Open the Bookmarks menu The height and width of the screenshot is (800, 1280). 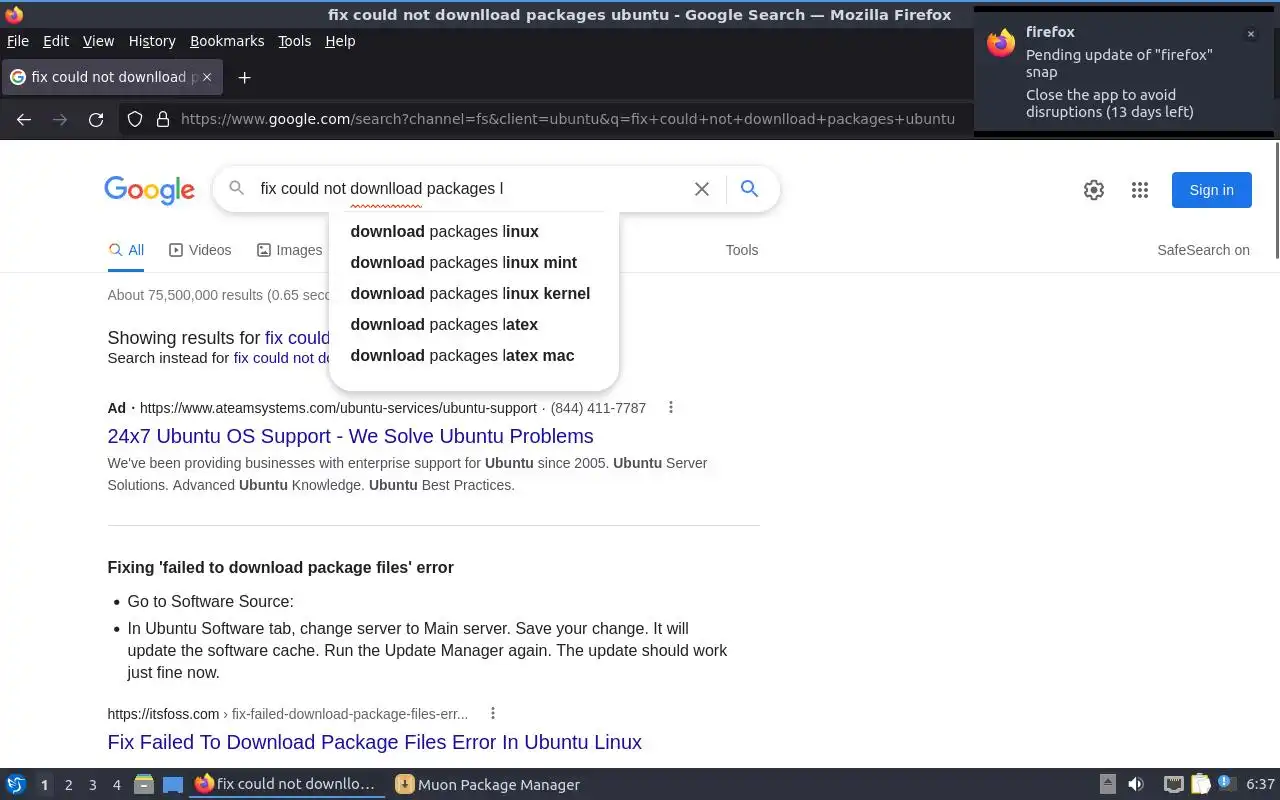tap(227, 41)
